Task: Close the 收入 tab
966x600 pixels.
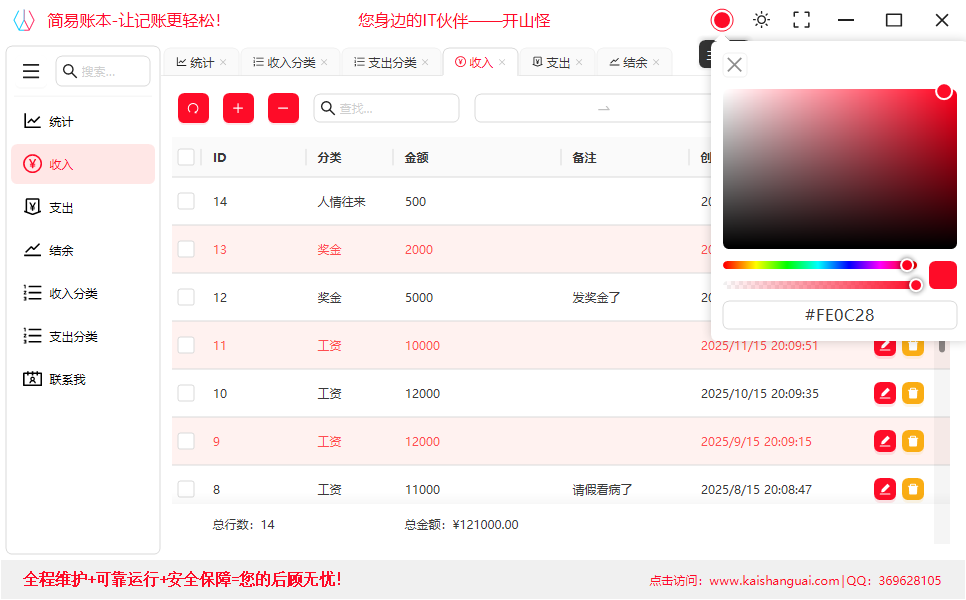Action: click(x=502, y=62)
